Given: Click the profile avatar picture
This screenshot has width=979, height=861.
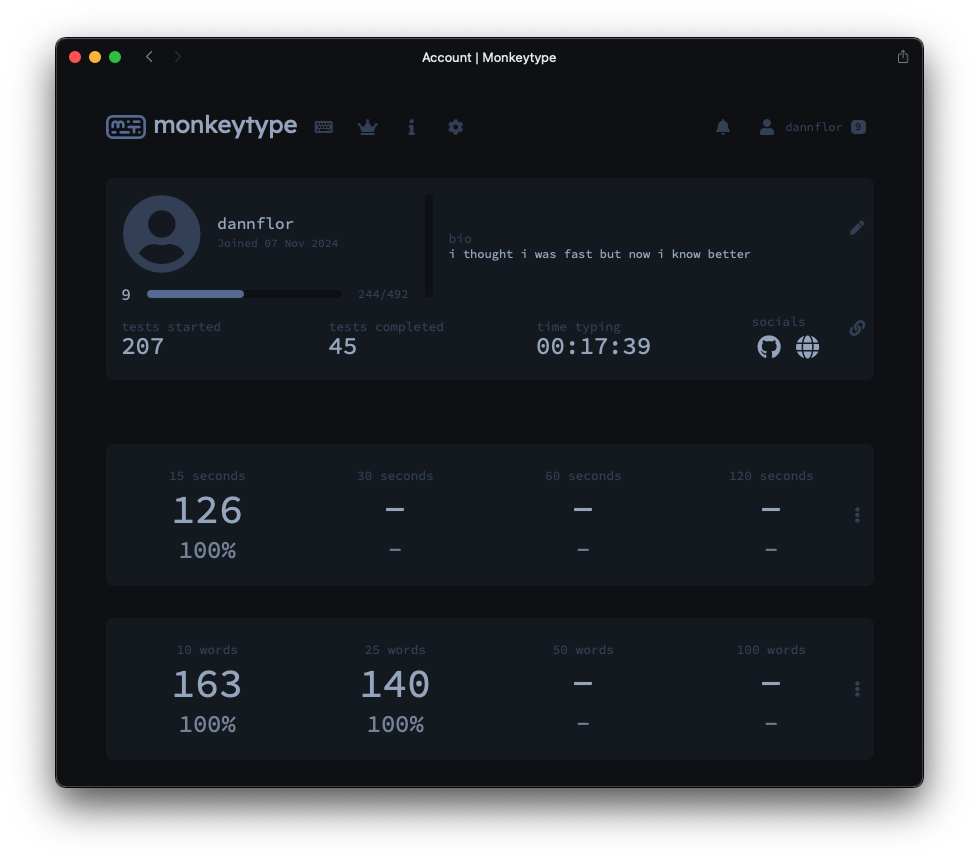Looking at the screenshot, I should (x=161, y=234).
